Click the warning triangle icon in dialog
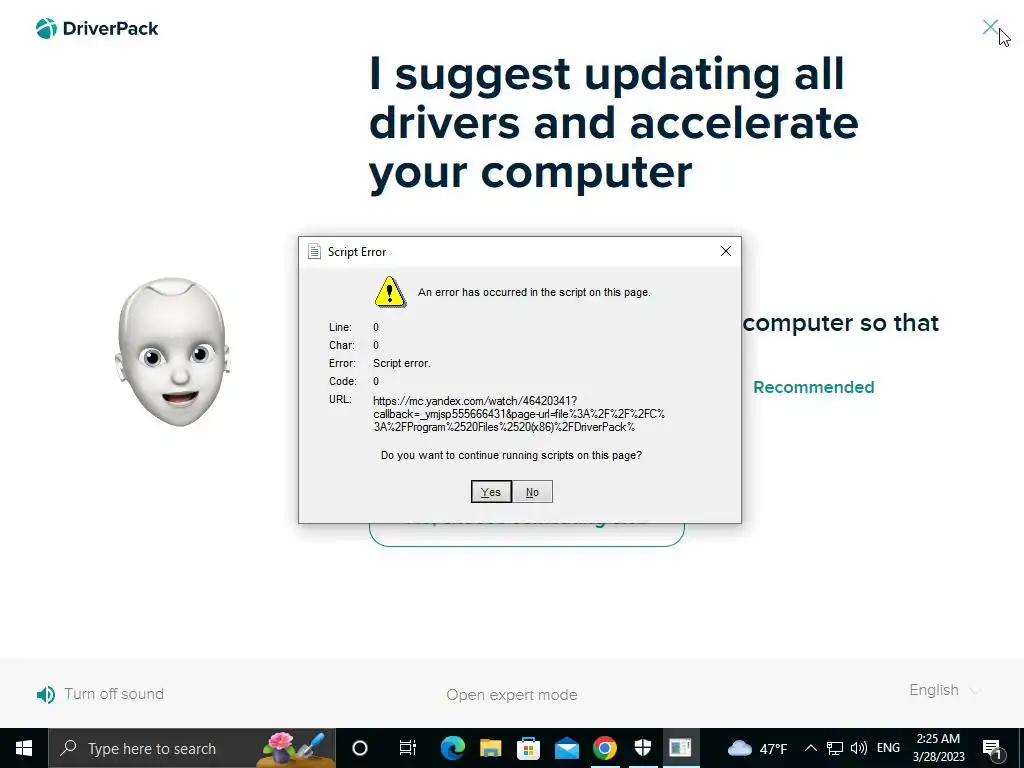1024x768 pixels. click(x=390, y=292)
